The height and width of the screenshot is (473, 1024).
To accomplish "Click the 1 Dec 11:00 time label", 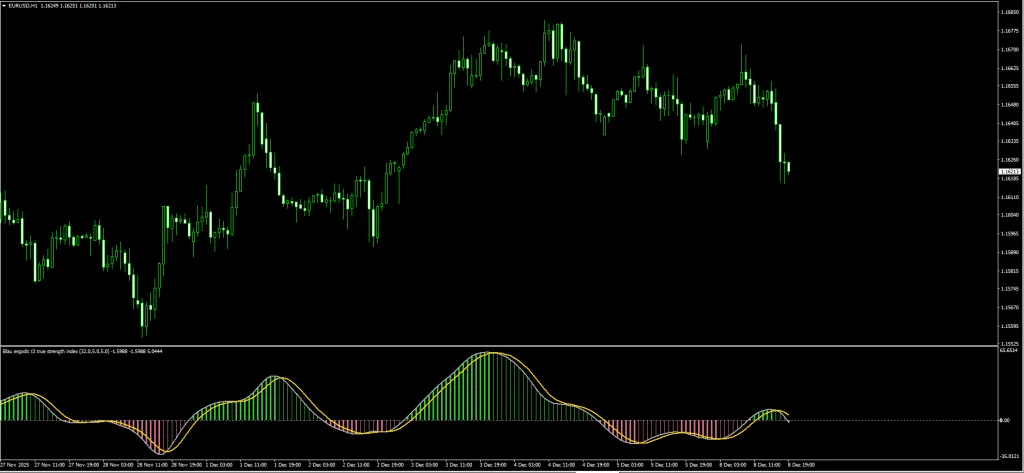I will pyautogui.click(x=251, y=465).
